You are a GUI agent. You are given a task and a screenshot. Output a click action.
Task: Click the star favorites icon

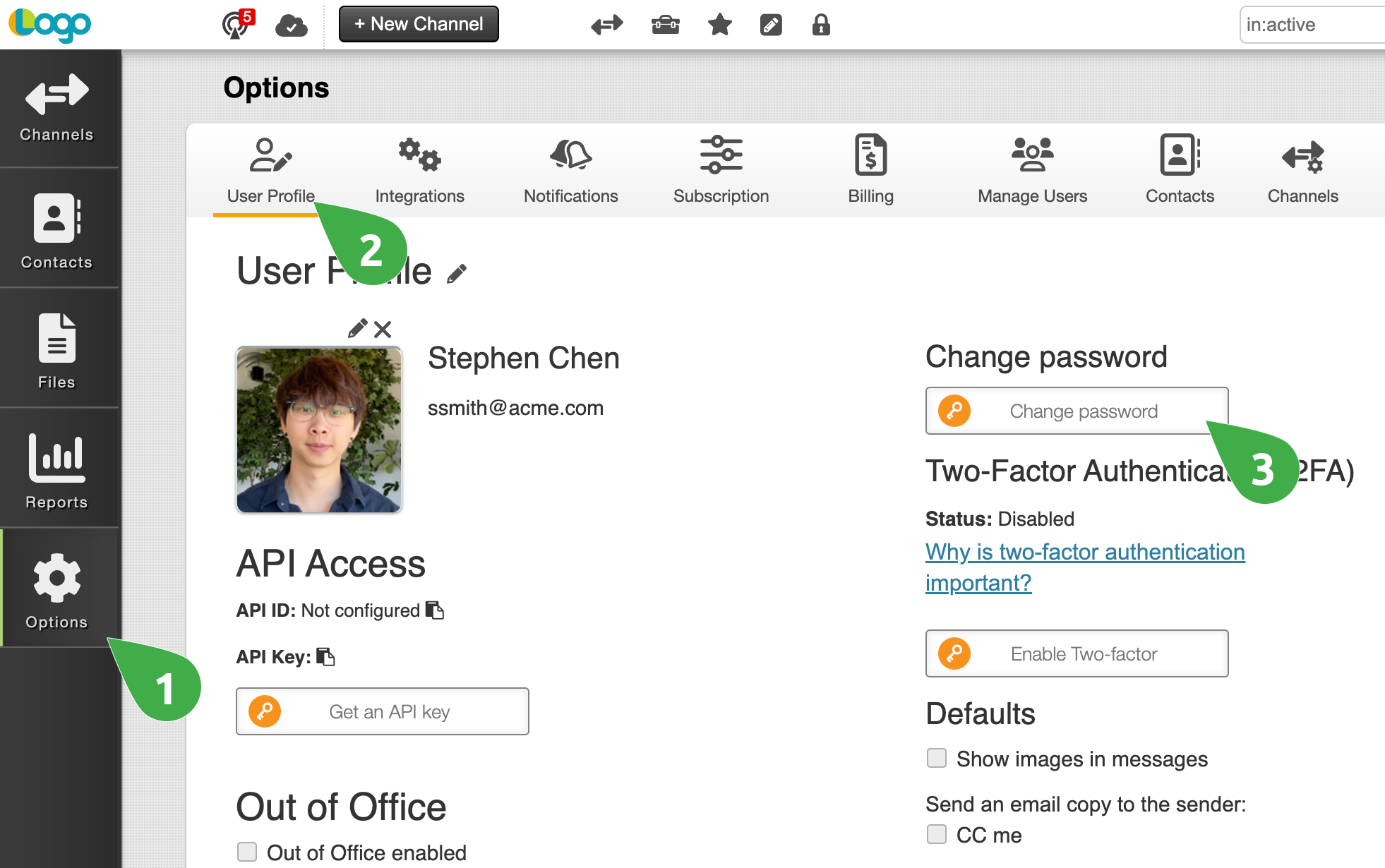pyautogui.click(x=719, y=25)
